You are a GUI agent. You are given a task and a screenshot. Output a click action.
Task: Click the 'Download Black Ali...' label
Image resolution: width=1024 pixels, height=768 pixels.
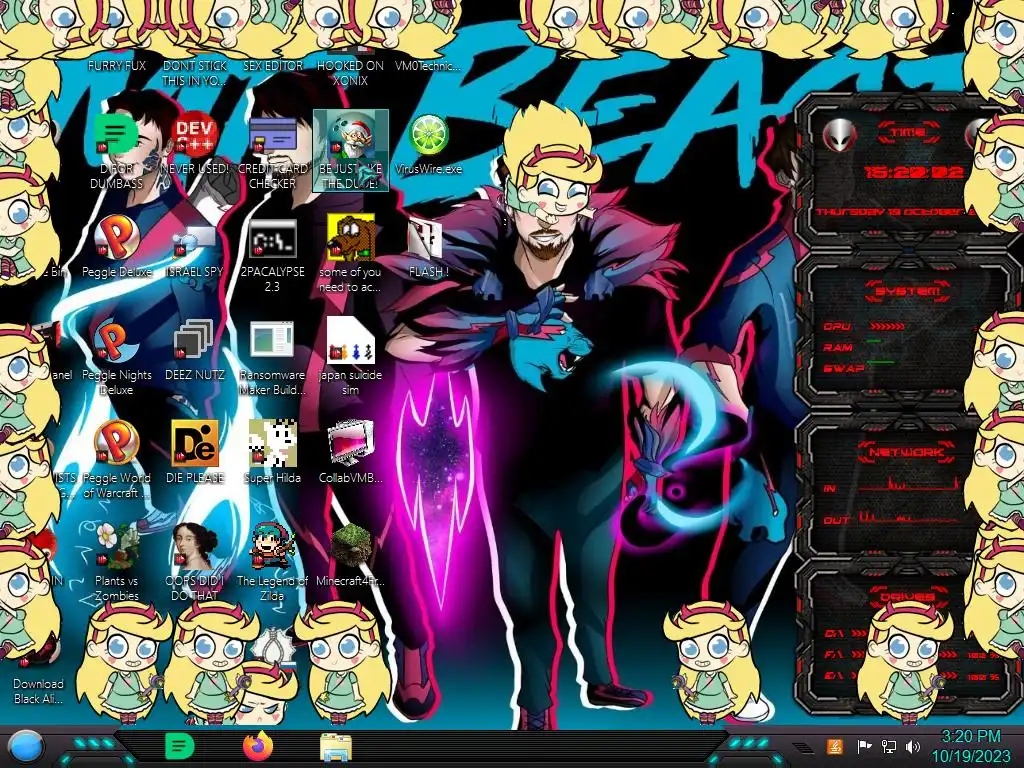39,691
